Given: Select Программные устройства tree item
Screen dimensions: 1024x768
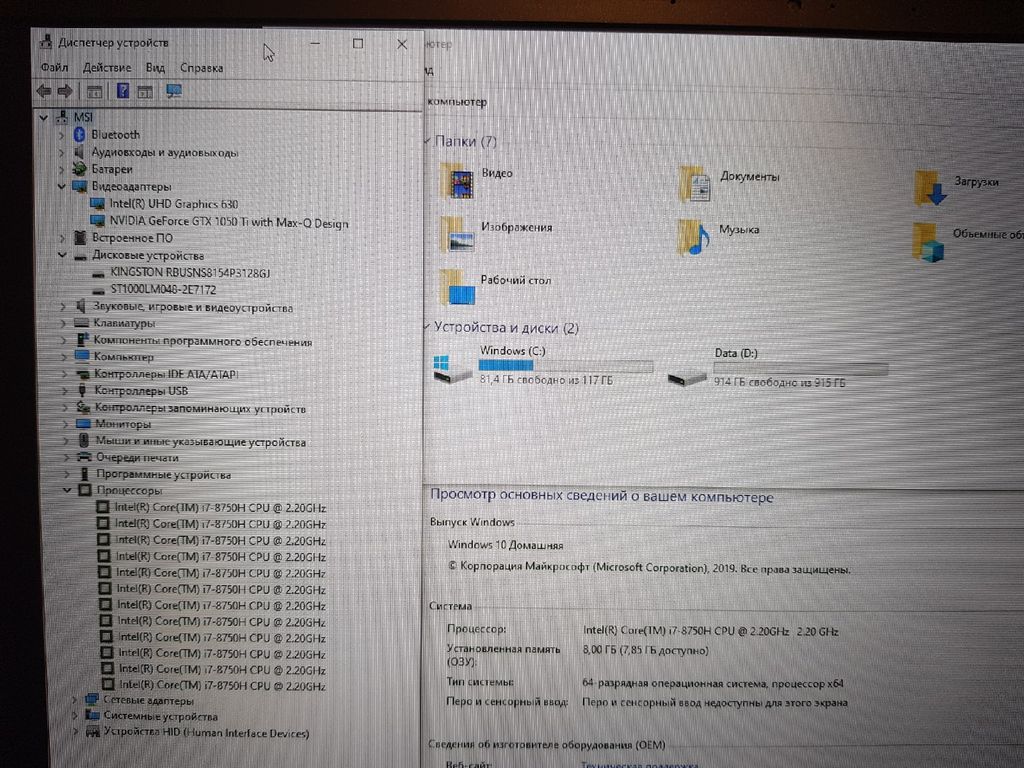Looking at the screenshot, I should 163,474.
